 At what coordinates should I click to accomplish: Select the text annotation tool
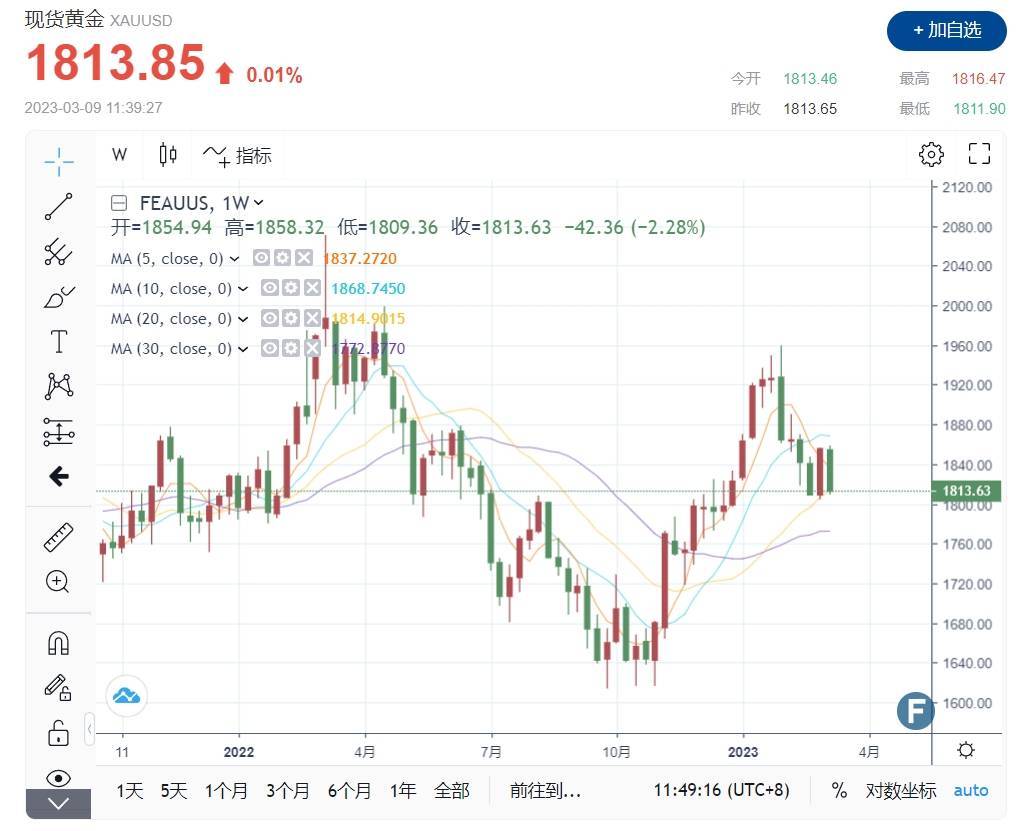[59, 342]
